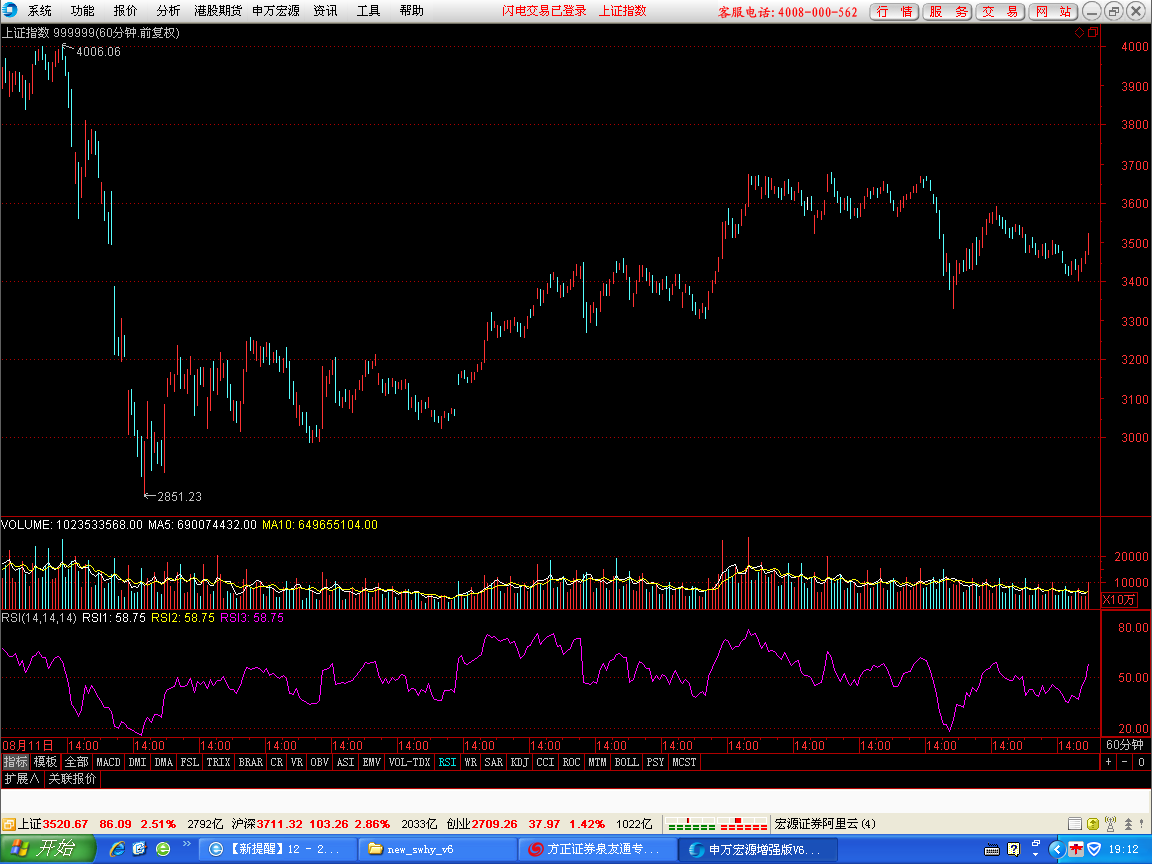Expand hidden tray icons arrow
Viewport: 1152px width, 864px height.
point(1056,850)
